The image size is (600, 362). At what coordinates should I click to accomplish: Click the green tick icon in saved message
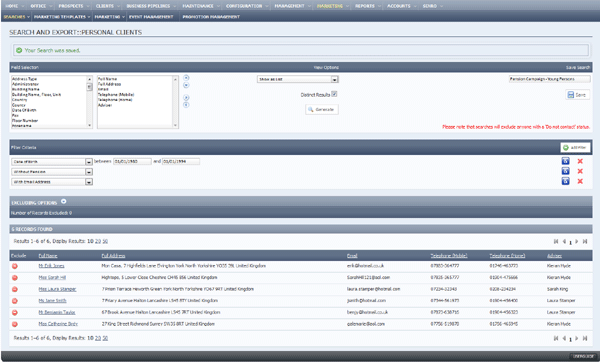click(19, 50)
